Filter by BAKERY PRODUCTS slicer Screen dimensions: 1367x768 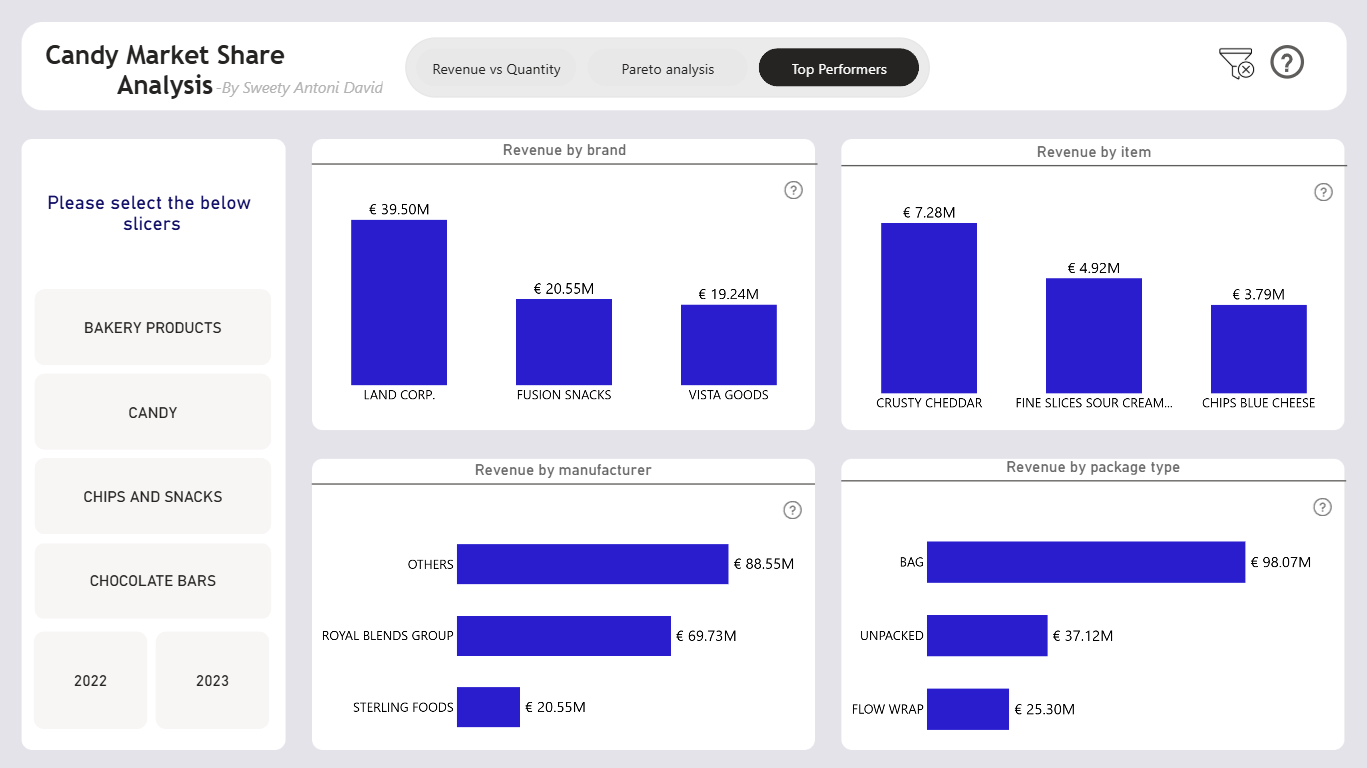tap(153, 327)
